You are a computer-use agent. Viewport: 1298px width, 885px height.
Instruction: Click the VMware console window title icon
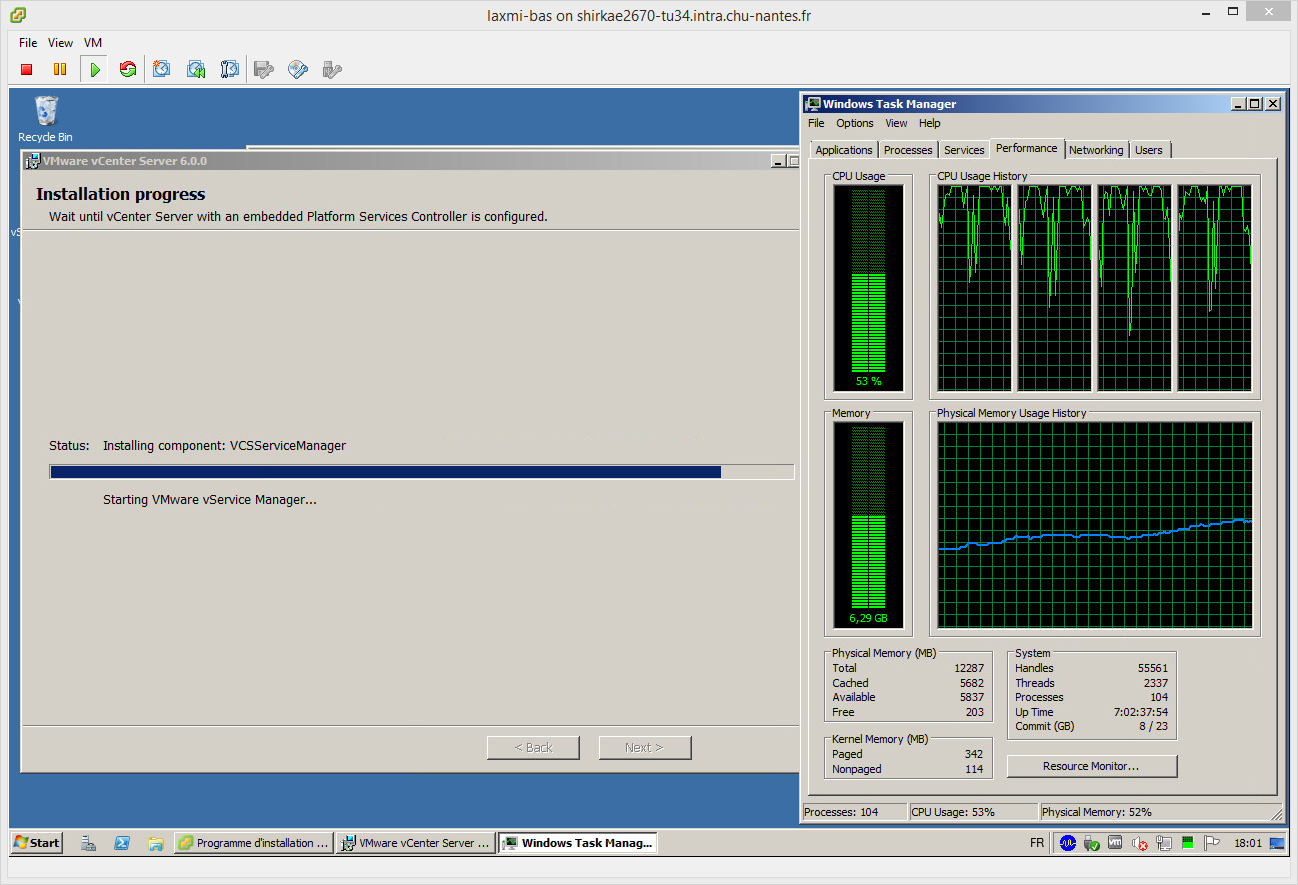(18, 15)
